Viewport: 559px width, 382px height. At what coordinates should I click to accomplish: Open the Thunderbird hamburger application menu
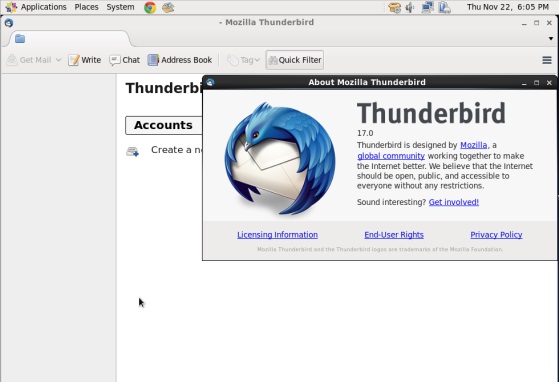(x=547, y=60)
